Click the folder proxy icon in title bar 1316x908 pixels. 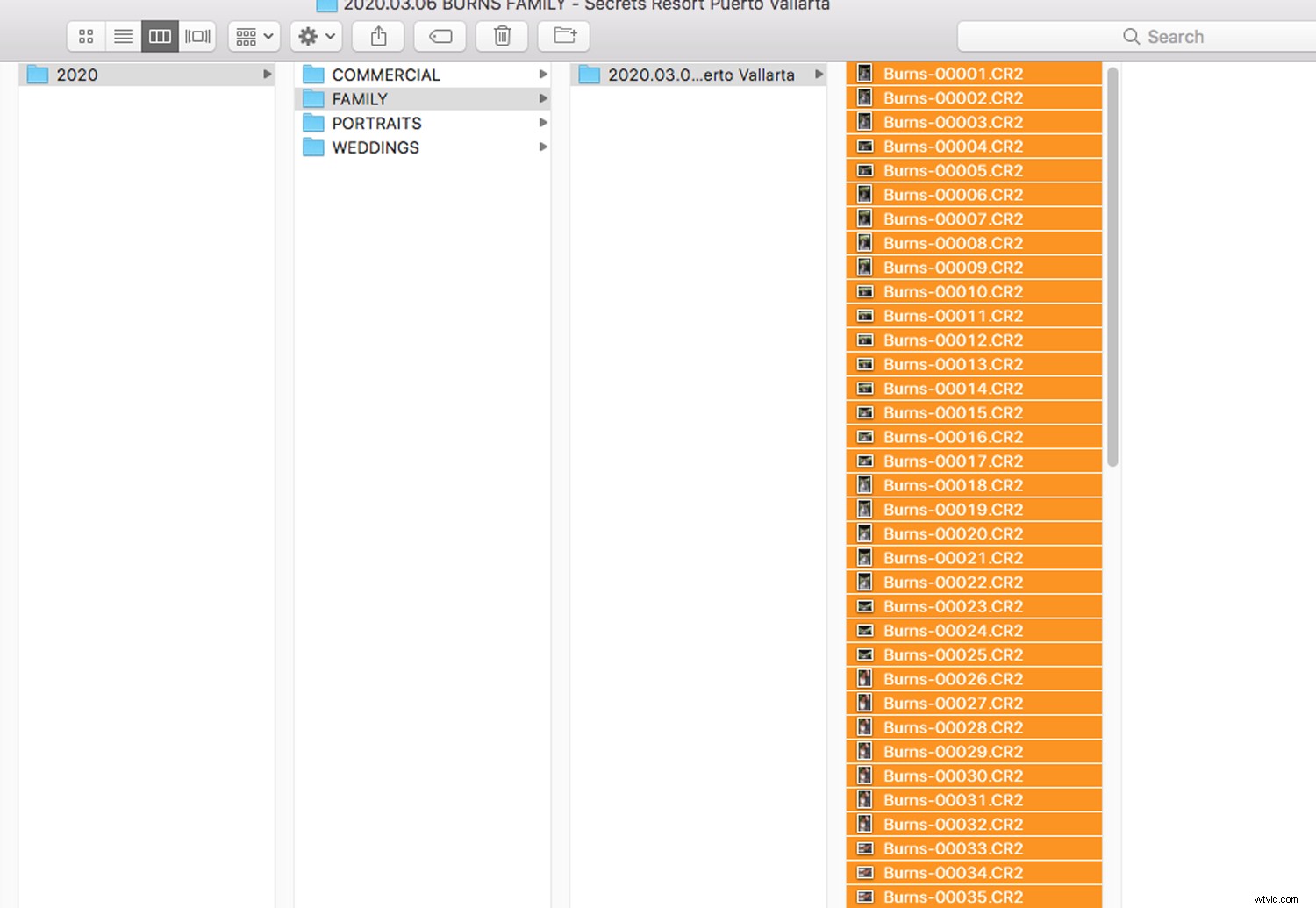click(x=325, y=5)
